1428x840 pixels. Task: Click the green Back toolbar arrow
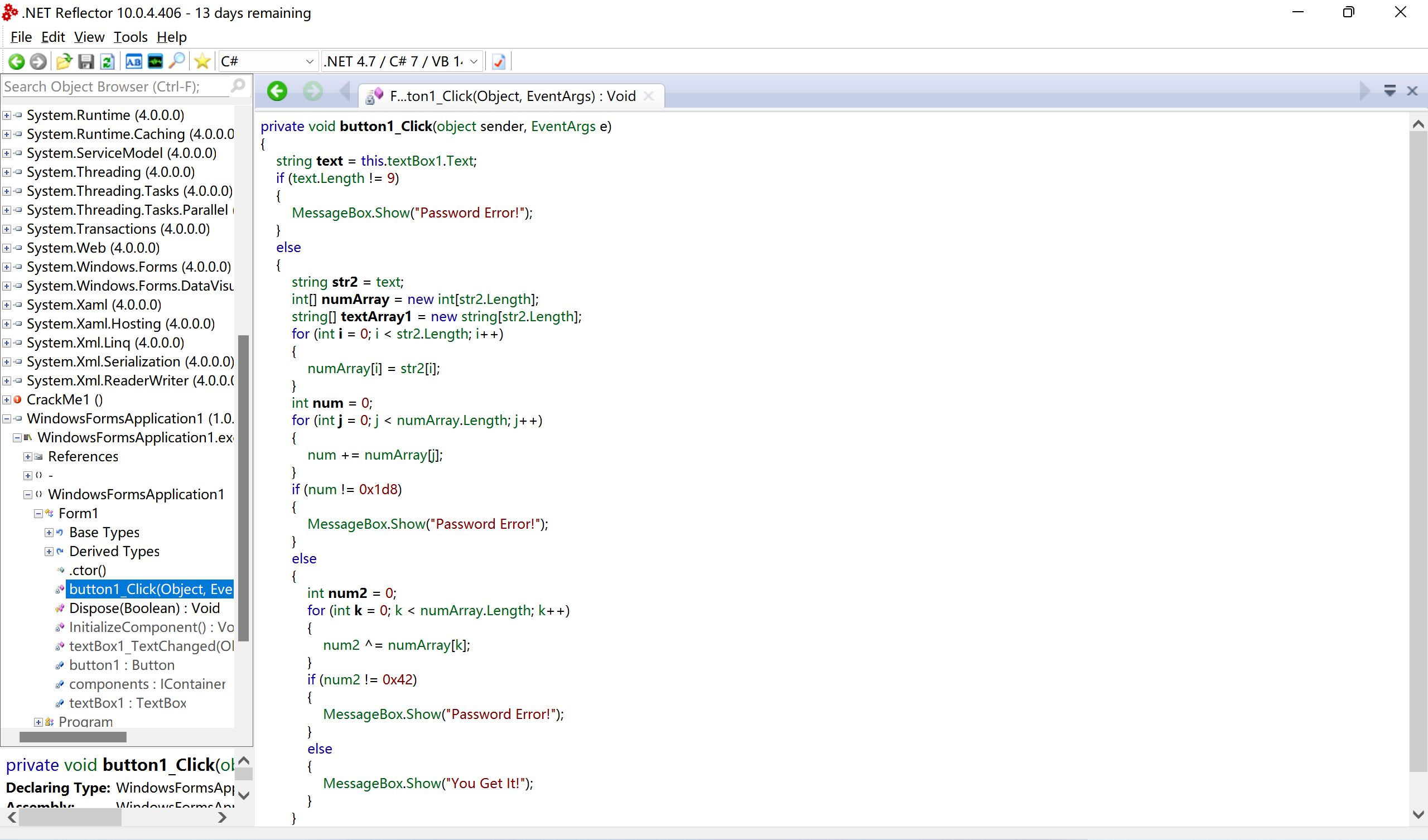pos(16,61)
